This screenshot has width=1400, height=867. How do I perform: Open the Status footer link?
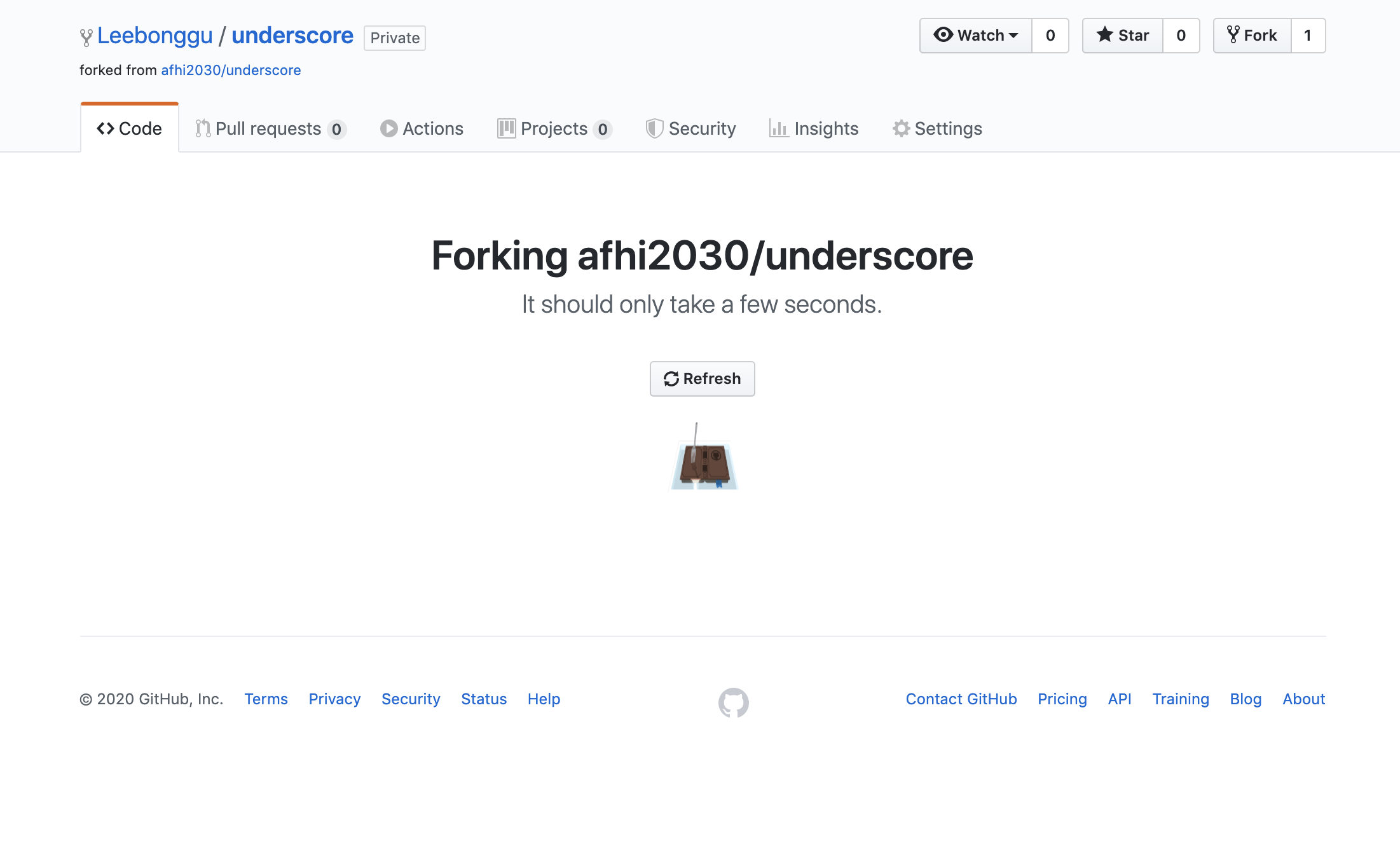(x=484, y=699)
